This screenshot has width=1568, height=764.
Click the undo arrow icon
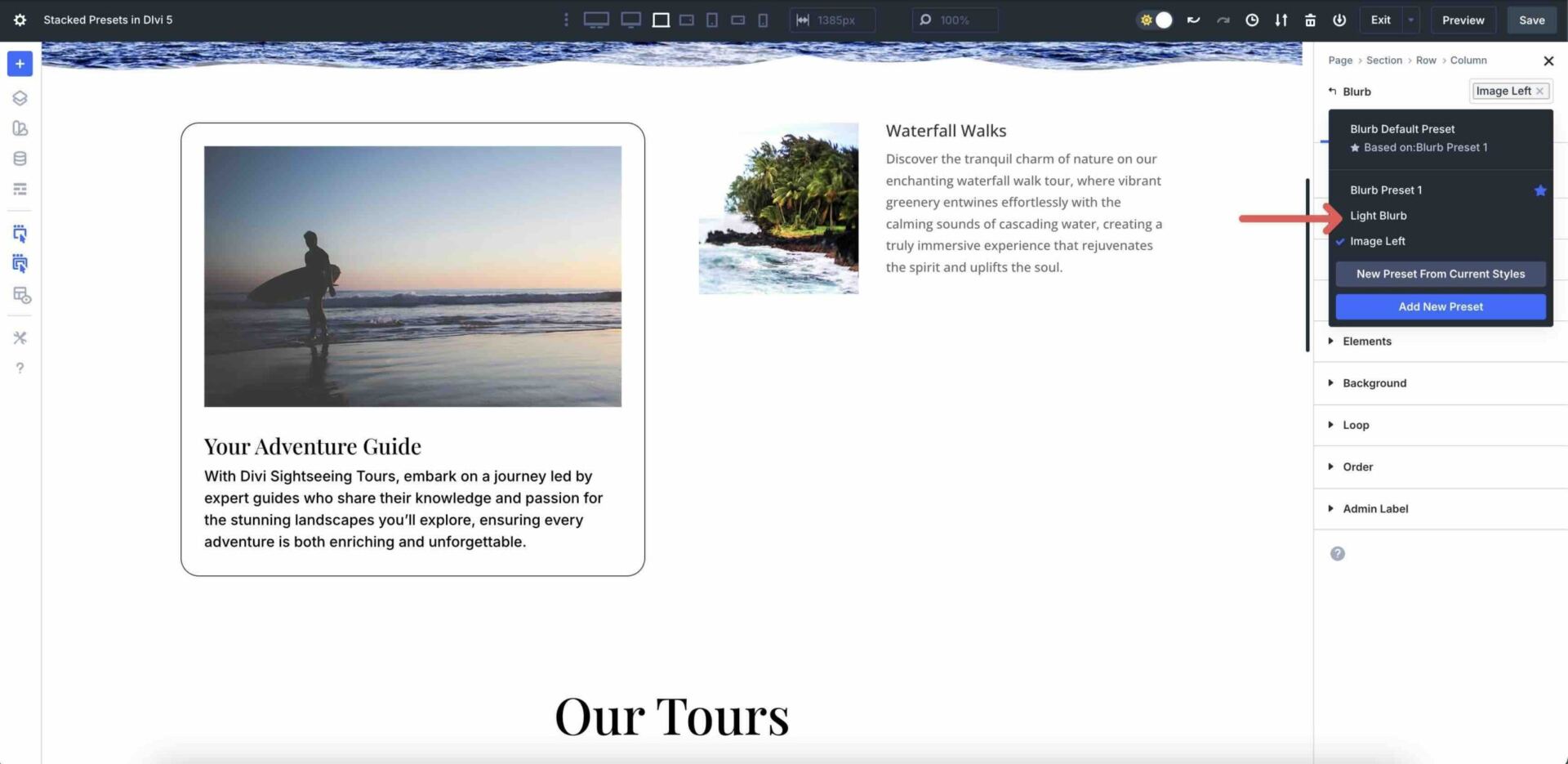[x=1193, y=20]
